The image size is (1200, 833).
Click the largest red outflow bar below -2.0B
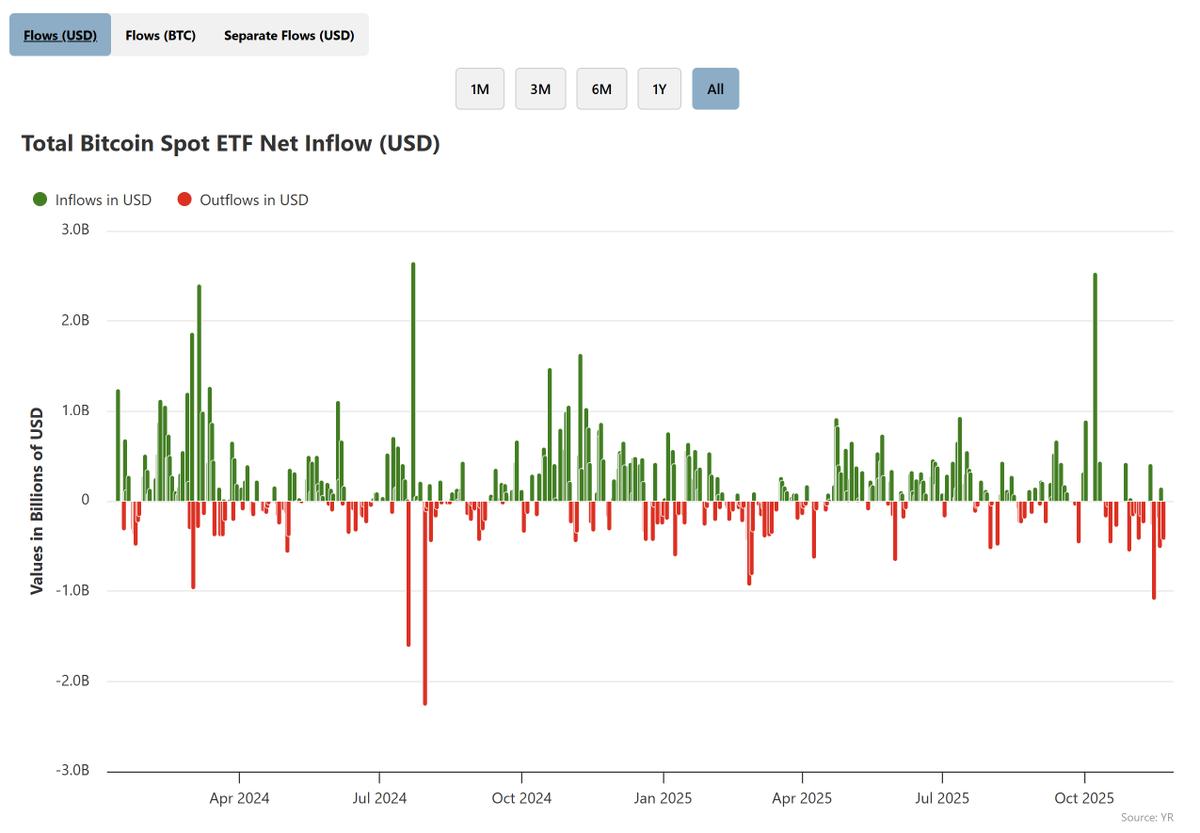click(x=425, y=603)
